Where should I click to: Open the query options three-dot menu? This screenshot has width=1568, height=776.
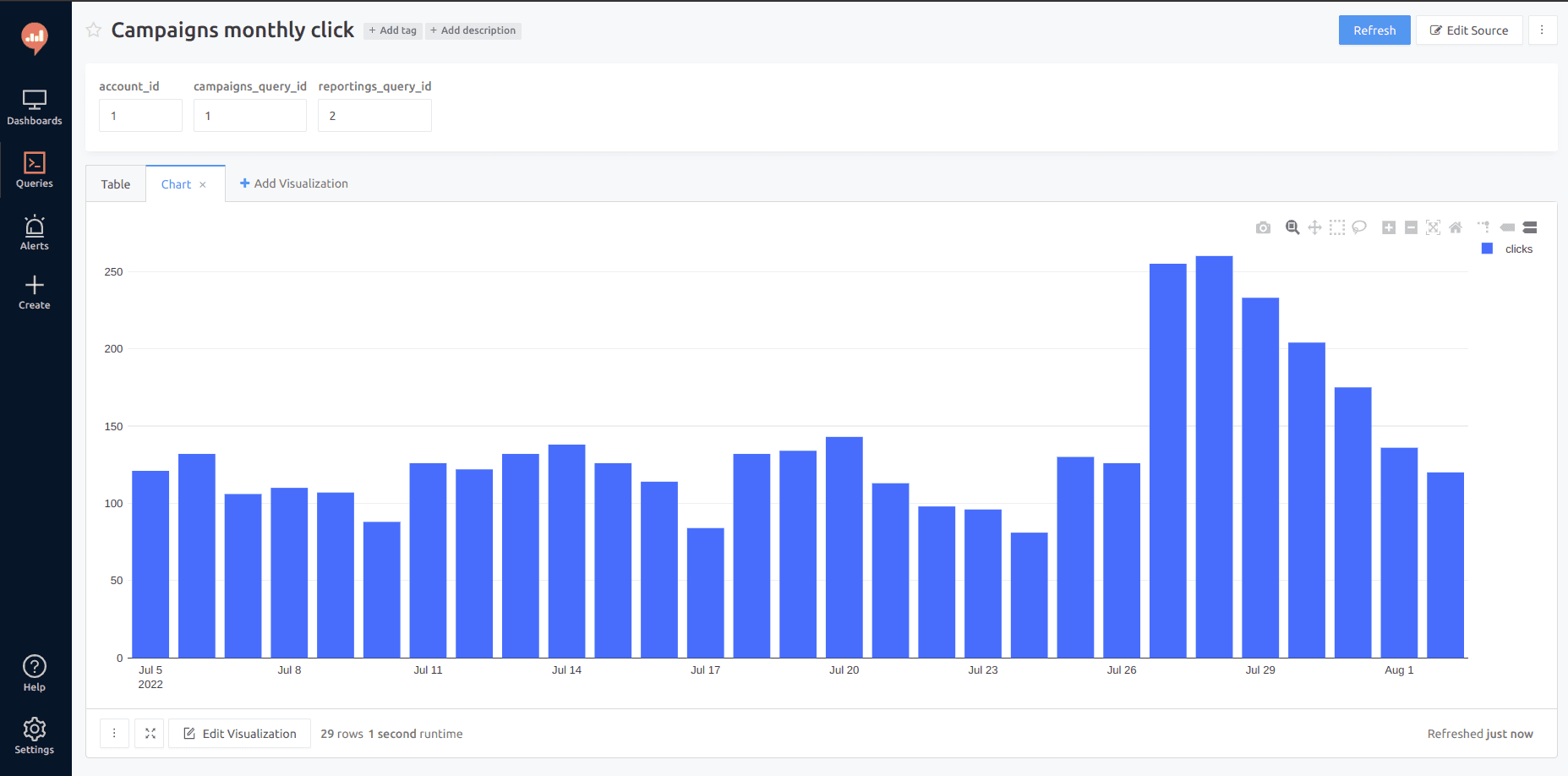click(x=1542, y=30)
